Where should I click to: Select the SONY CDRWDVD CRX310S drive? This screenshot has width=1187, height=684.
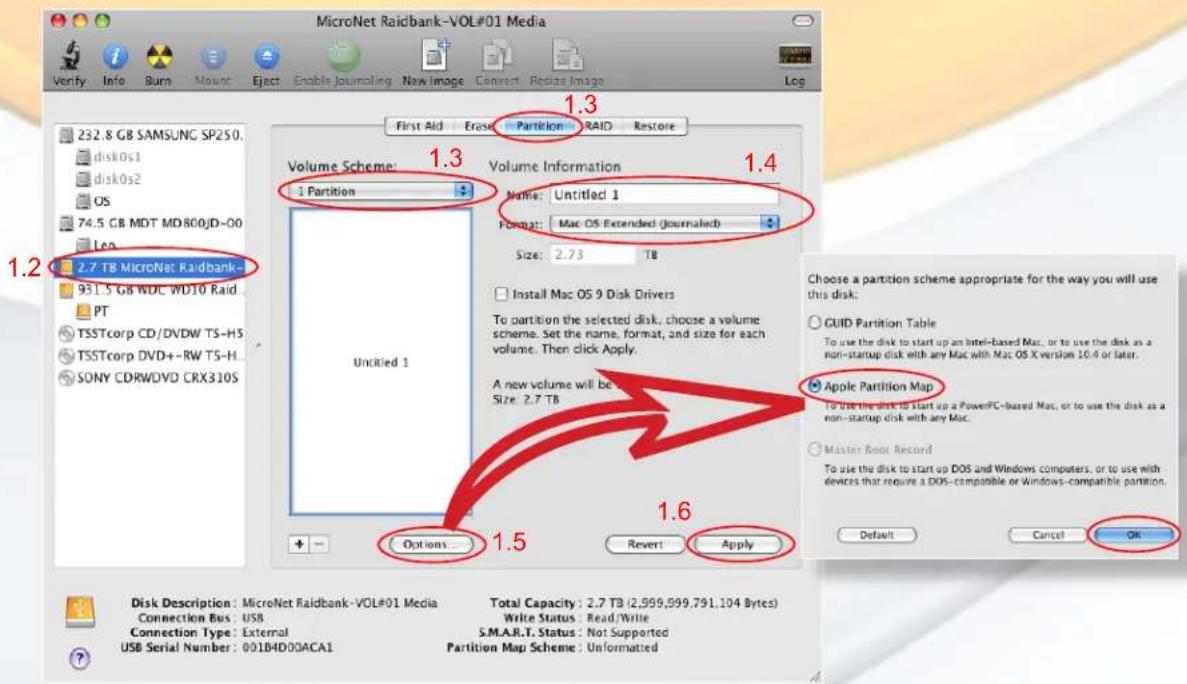coord(149,377)
